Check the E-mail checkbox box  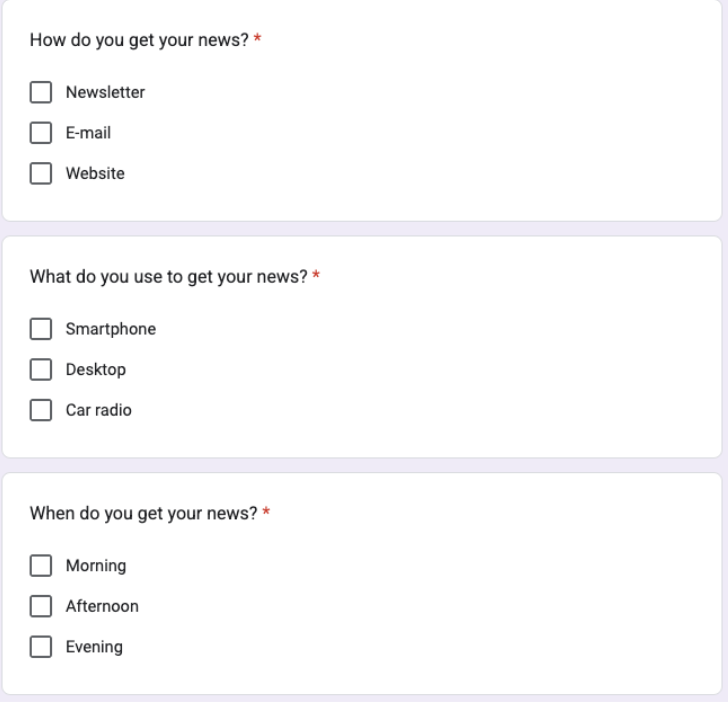[x=41, y=133]
